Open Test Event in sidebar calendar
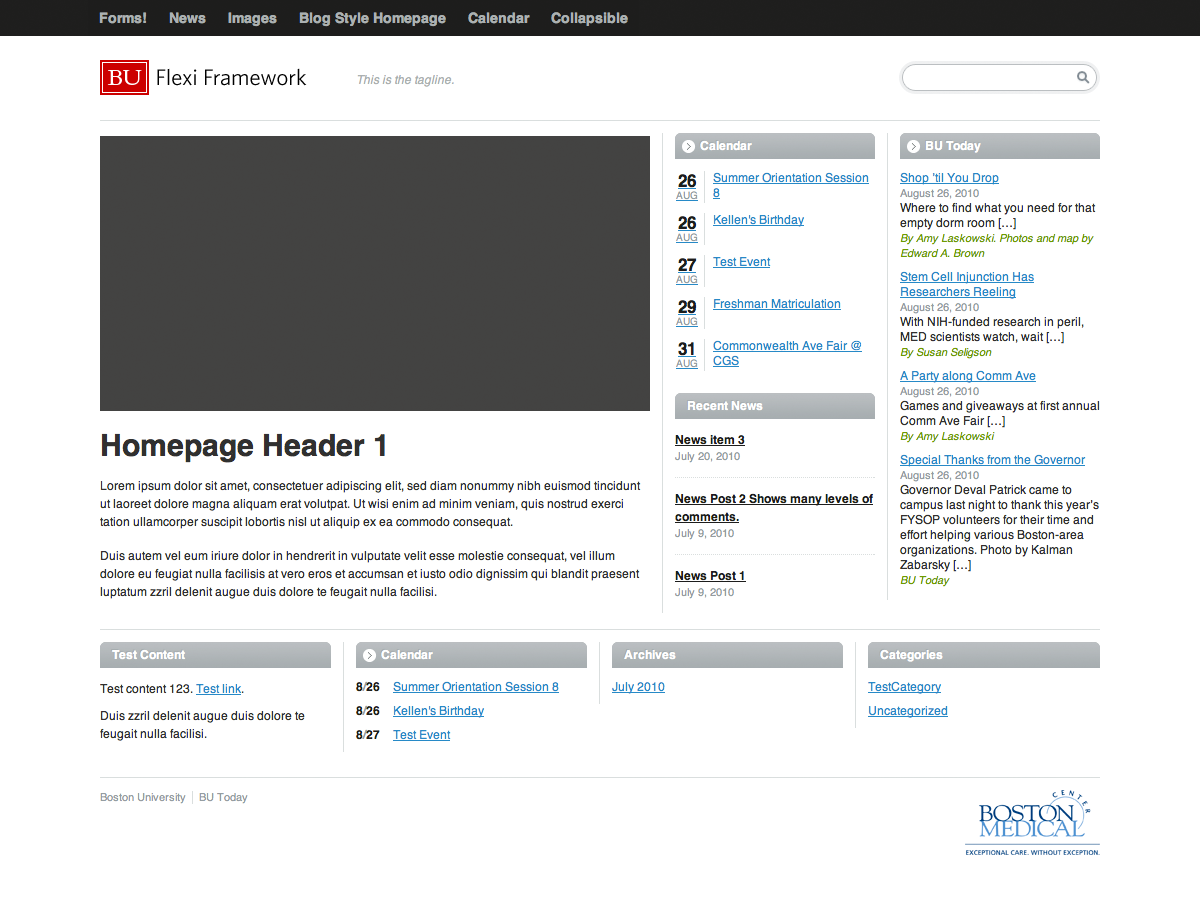 (x=741, y=262)
